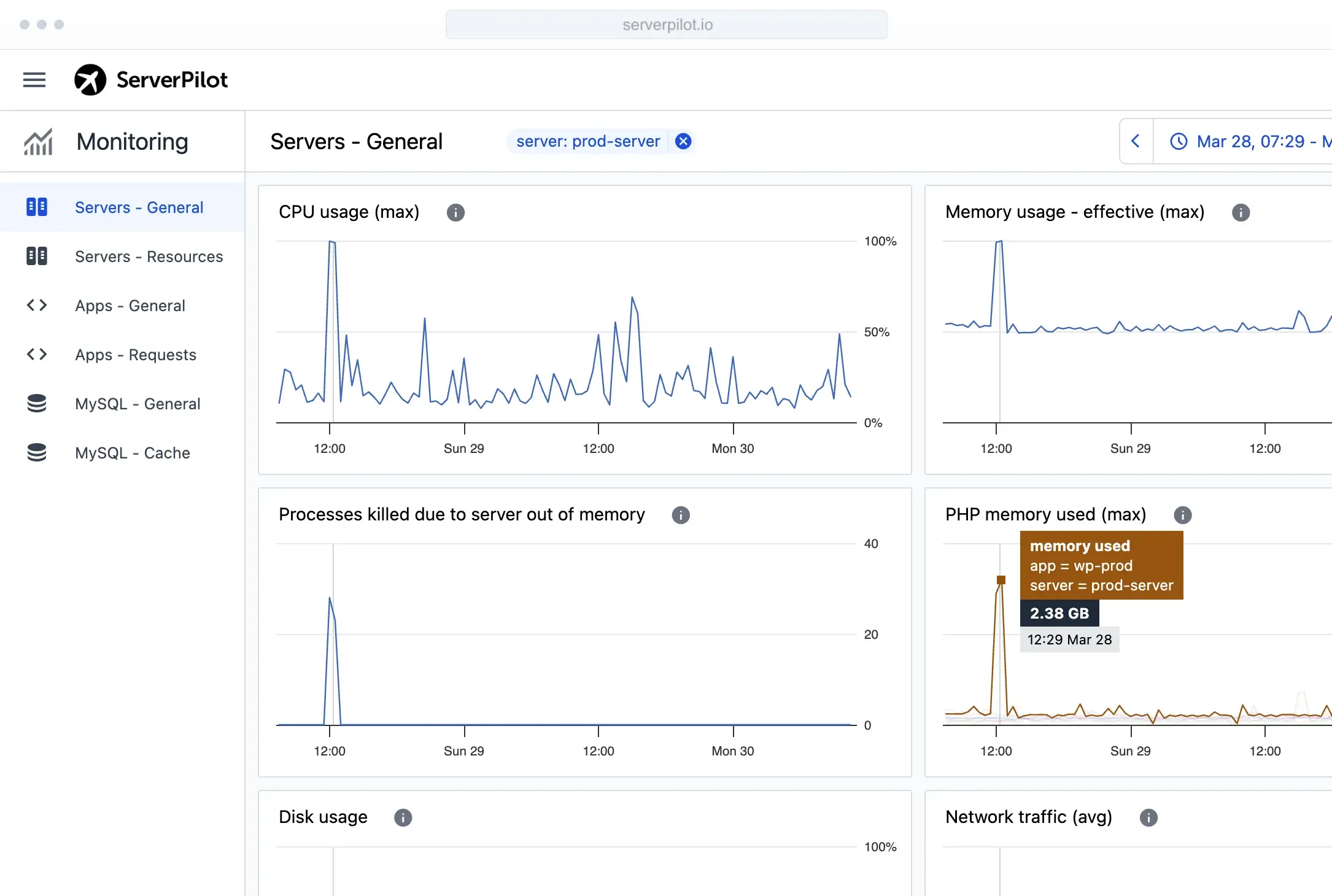Open the date range picker
Viewport: 1332px width, 896px height.
click(1252, 142)
